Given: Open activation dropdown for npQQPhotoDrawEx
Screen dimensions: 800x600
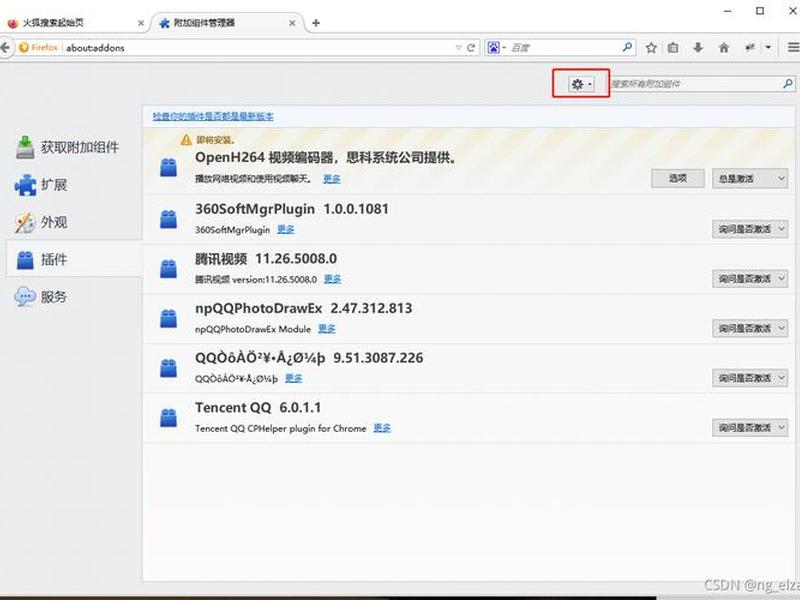Looking at the screenshot, I should (x=749, y=328).
